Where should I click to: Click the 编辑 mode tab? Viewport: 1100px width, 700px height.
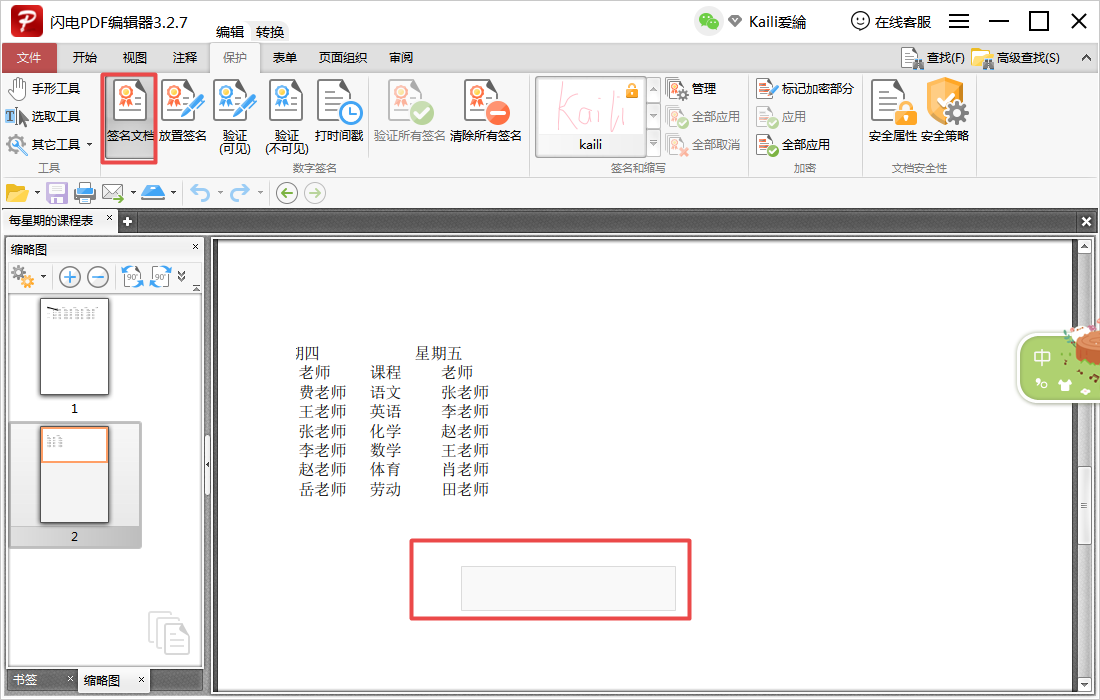[x=230, y=32]
